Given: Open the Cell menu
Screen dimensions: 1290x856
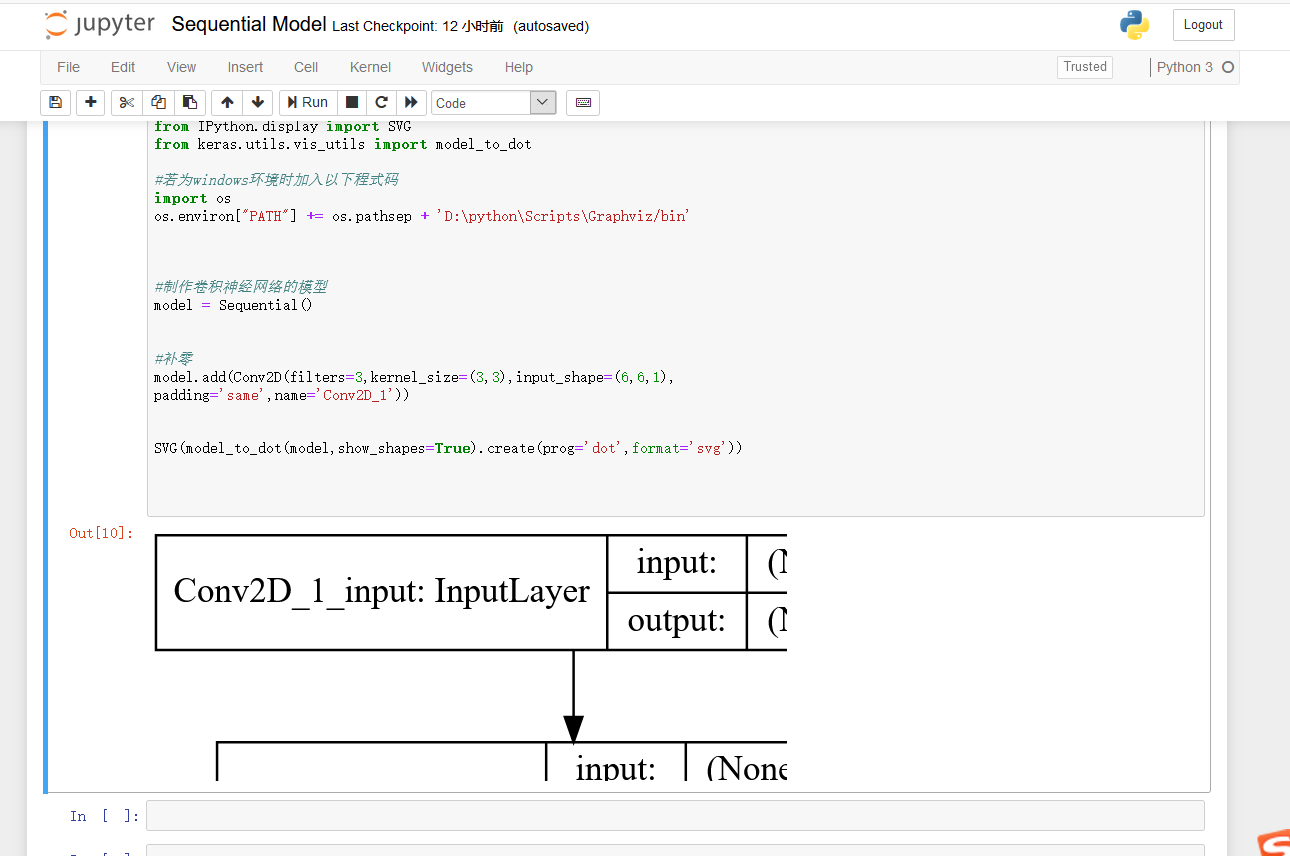Looking at the screenshot, I should tap(306, 67).
